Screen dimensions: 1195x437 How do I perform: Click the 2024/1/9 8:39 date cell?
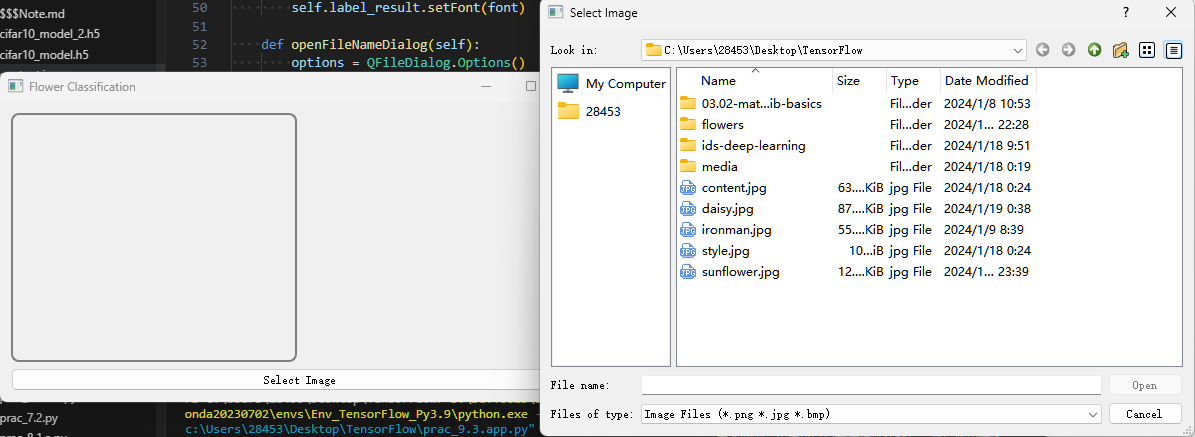click(983, 230)
